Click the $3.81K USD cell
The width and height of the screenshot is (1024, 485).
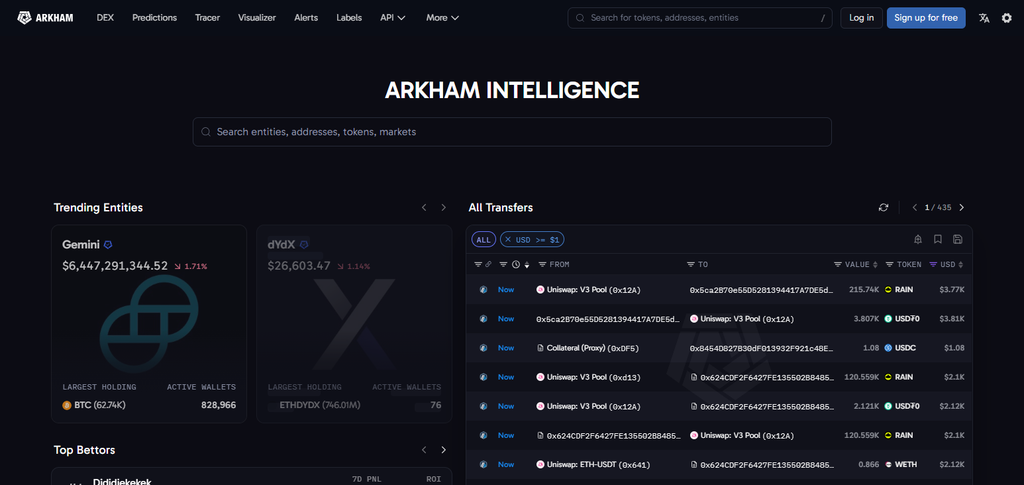952,319
